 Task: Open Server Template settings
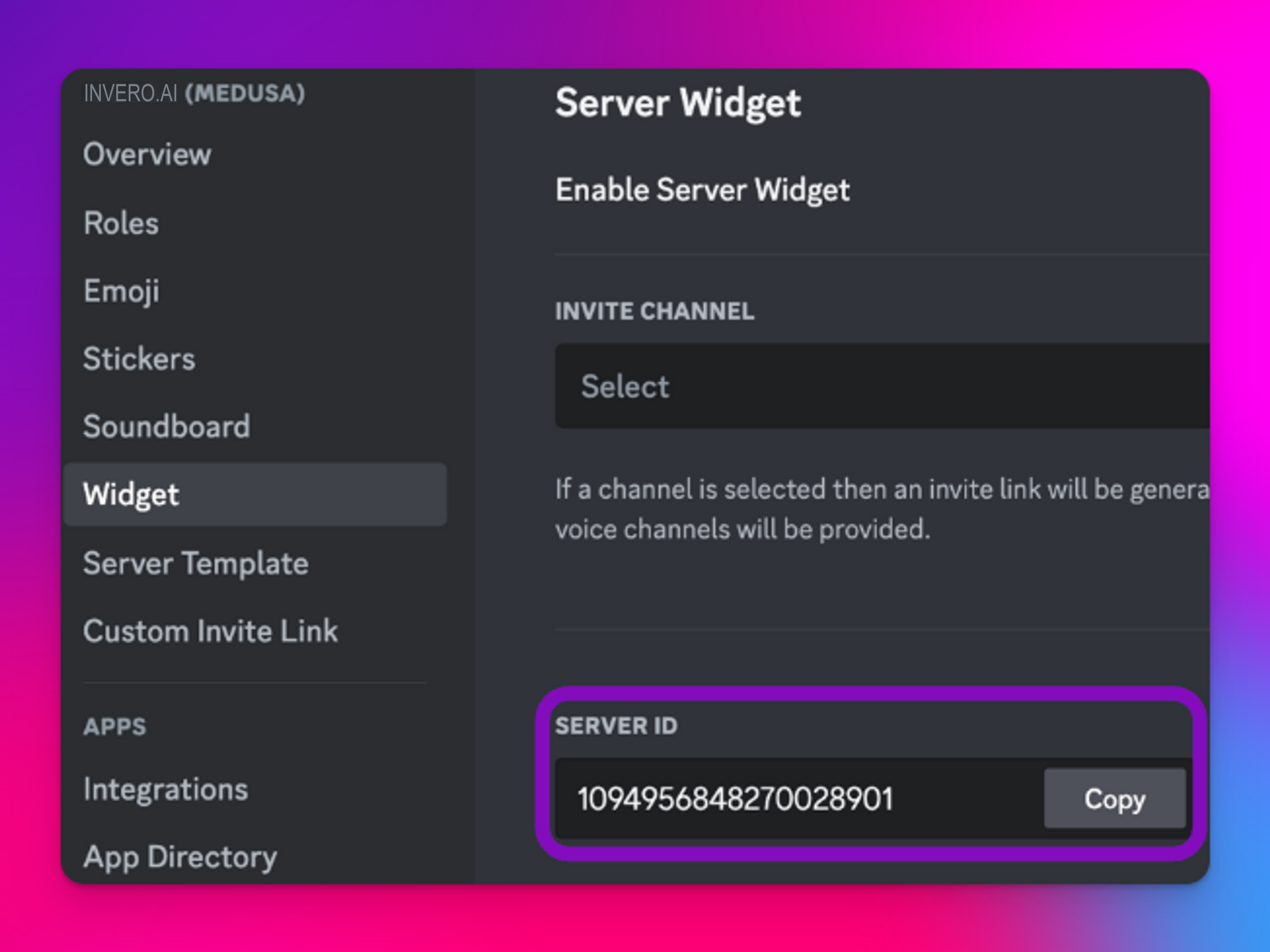196,564
